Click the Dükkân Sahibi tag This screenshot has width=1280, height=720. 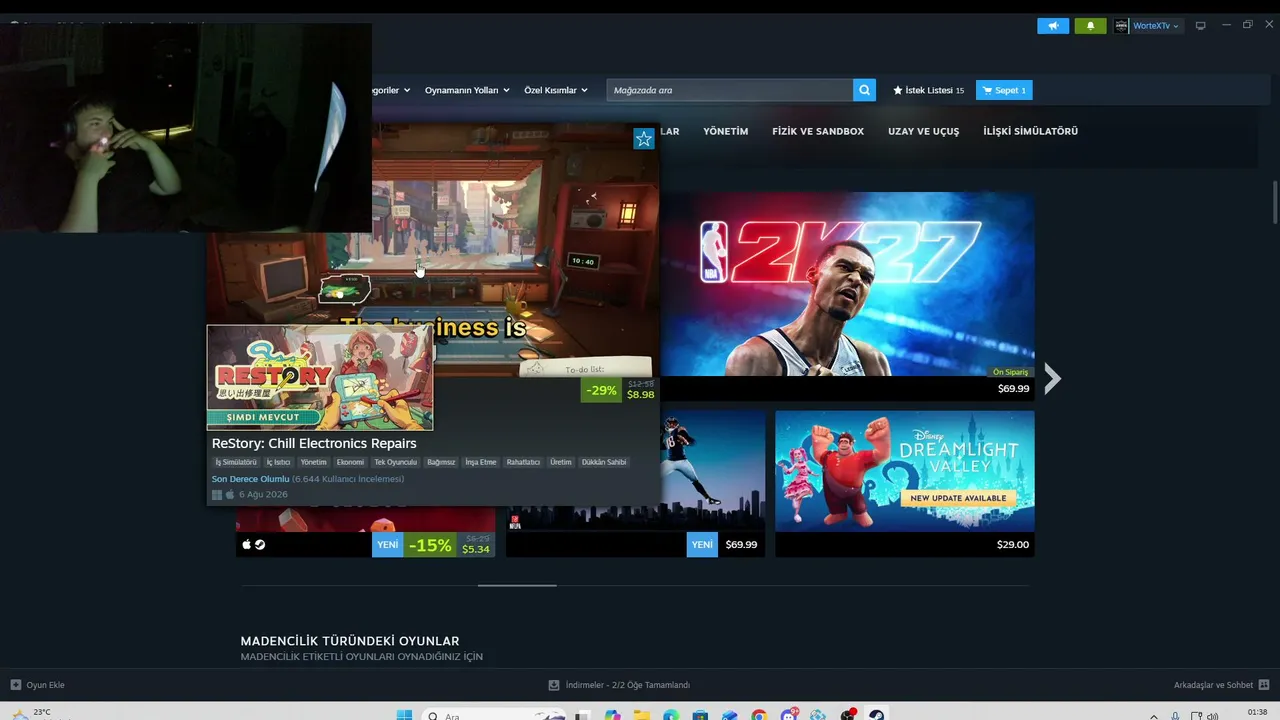tap(604, 462)
